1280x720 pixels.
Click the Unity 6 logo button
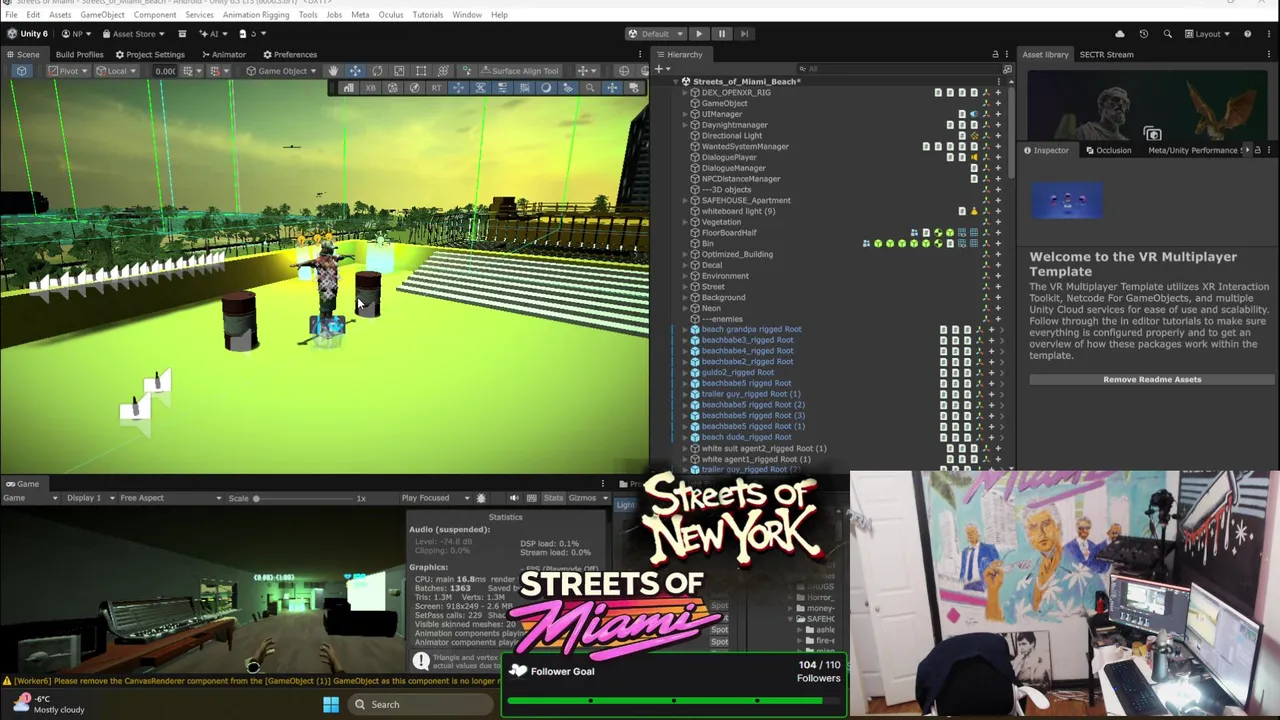[x=27, y=34]
